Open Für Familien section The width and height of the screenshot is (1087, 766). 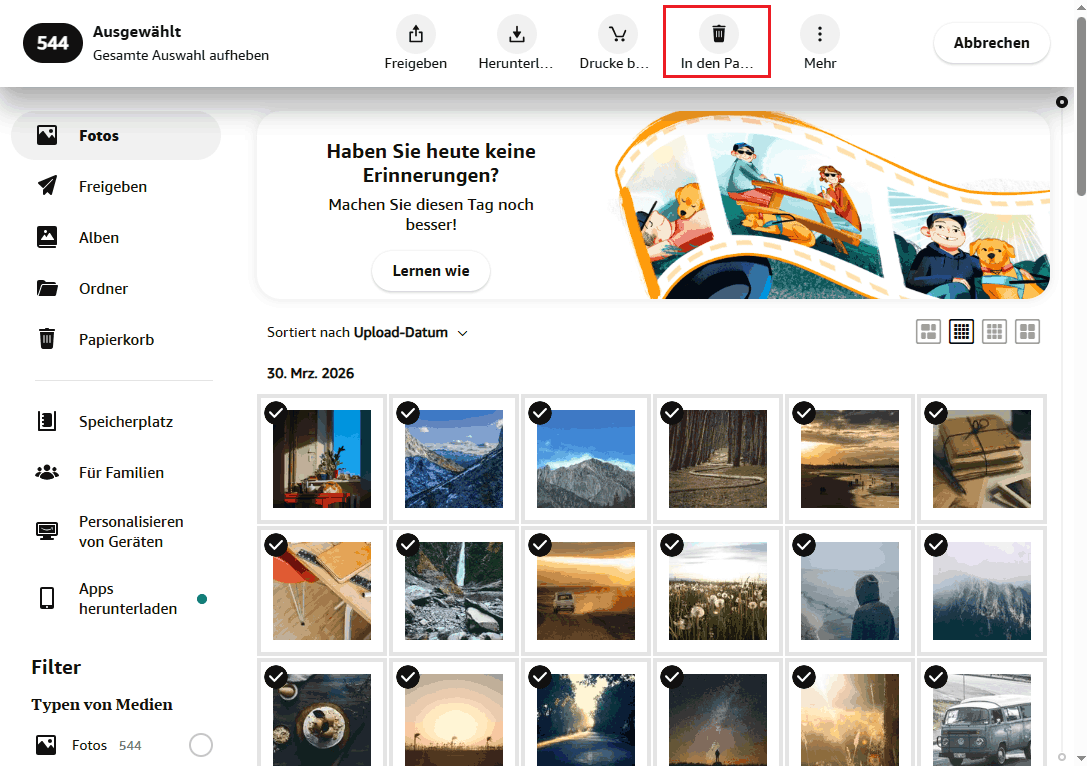pos(121,473)
